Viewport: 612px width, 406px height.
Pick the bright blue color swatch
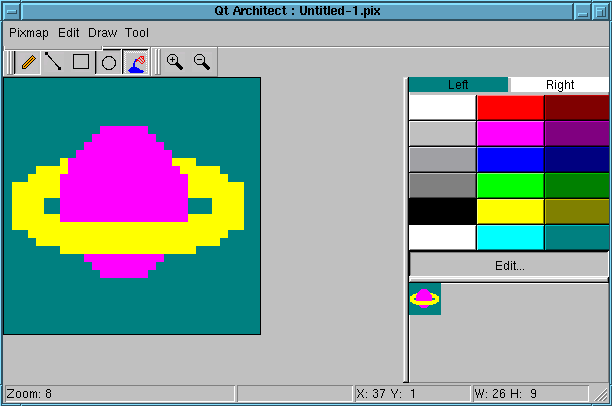[510, 160]
